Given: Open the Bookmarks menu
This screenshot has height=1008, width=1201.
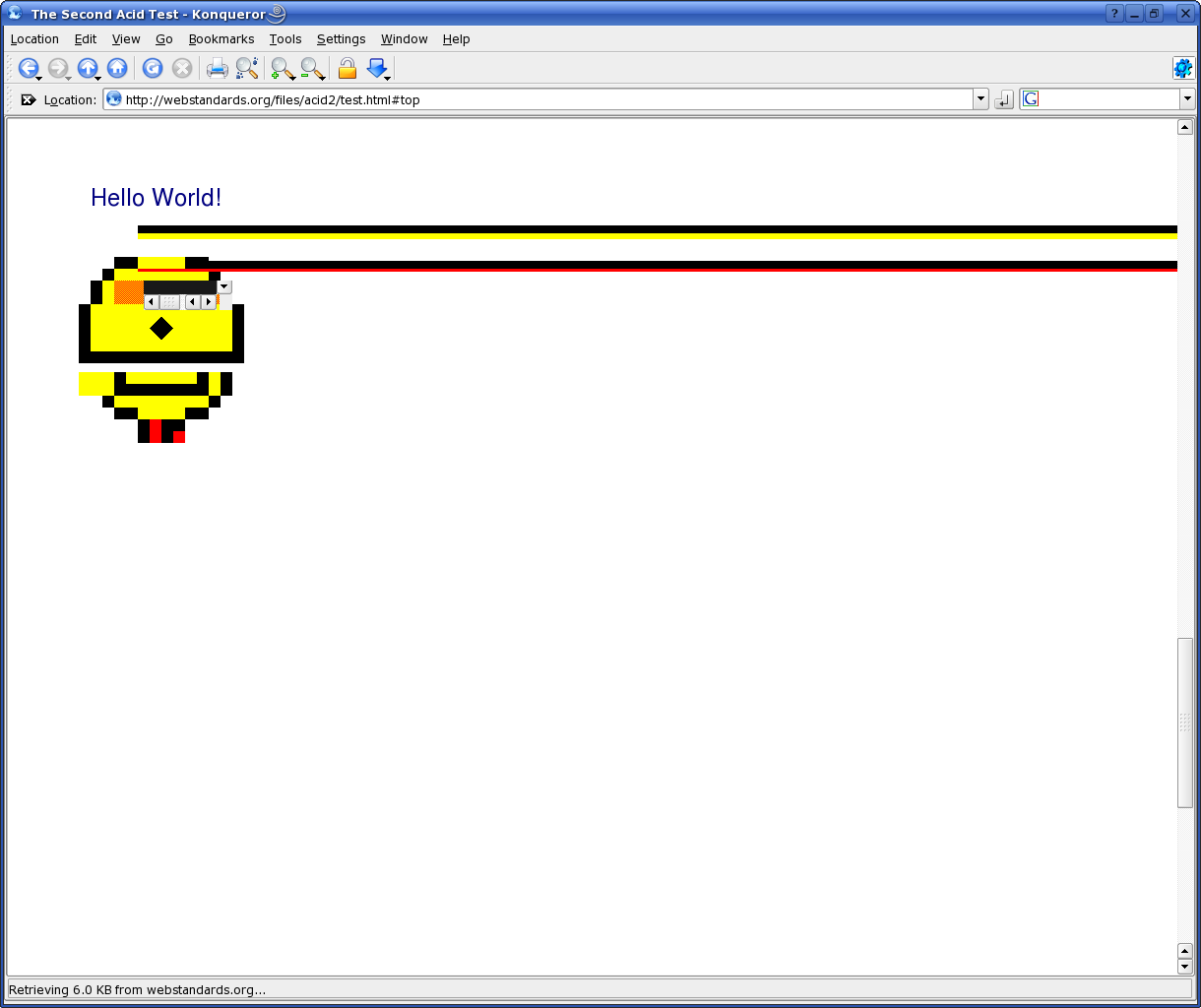Looking at the screenshot, I should 221,39.
